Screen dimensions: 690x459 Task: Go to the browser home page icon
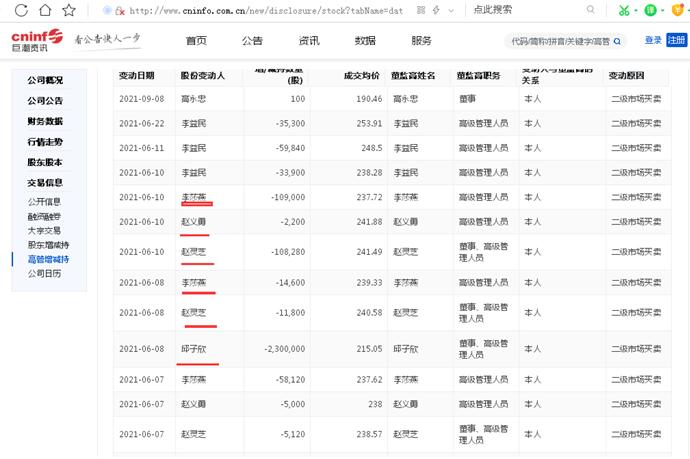click(45, 10)
